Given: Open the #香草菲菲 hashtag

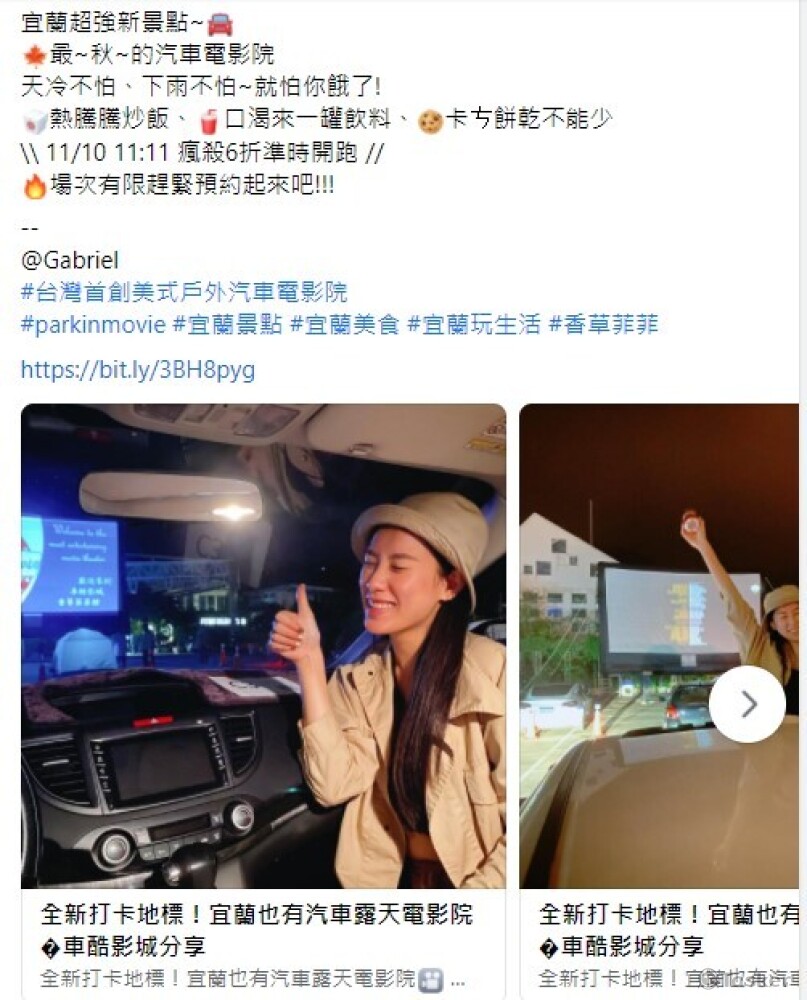Looking at the screenshot, I should pyautogui.click(x=603, y=324).
